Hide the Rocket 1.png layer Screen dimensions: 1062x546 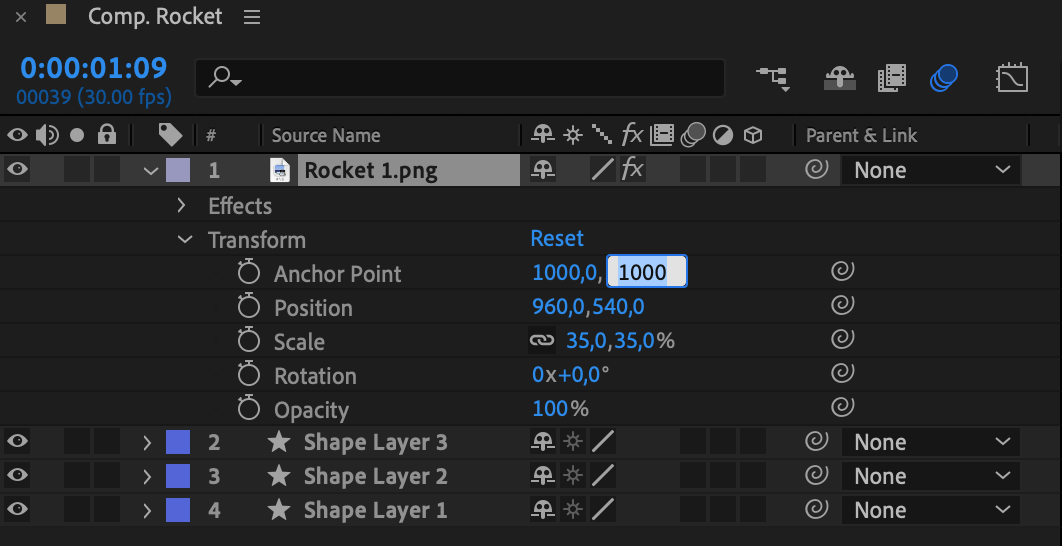coord(18,170)
